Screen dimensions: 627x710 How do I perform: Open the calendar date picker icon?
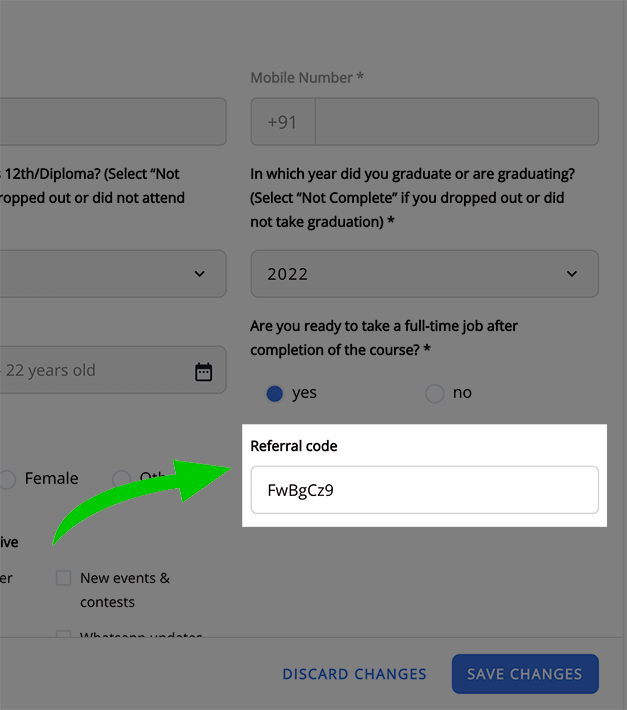click(x=203, y=371)
